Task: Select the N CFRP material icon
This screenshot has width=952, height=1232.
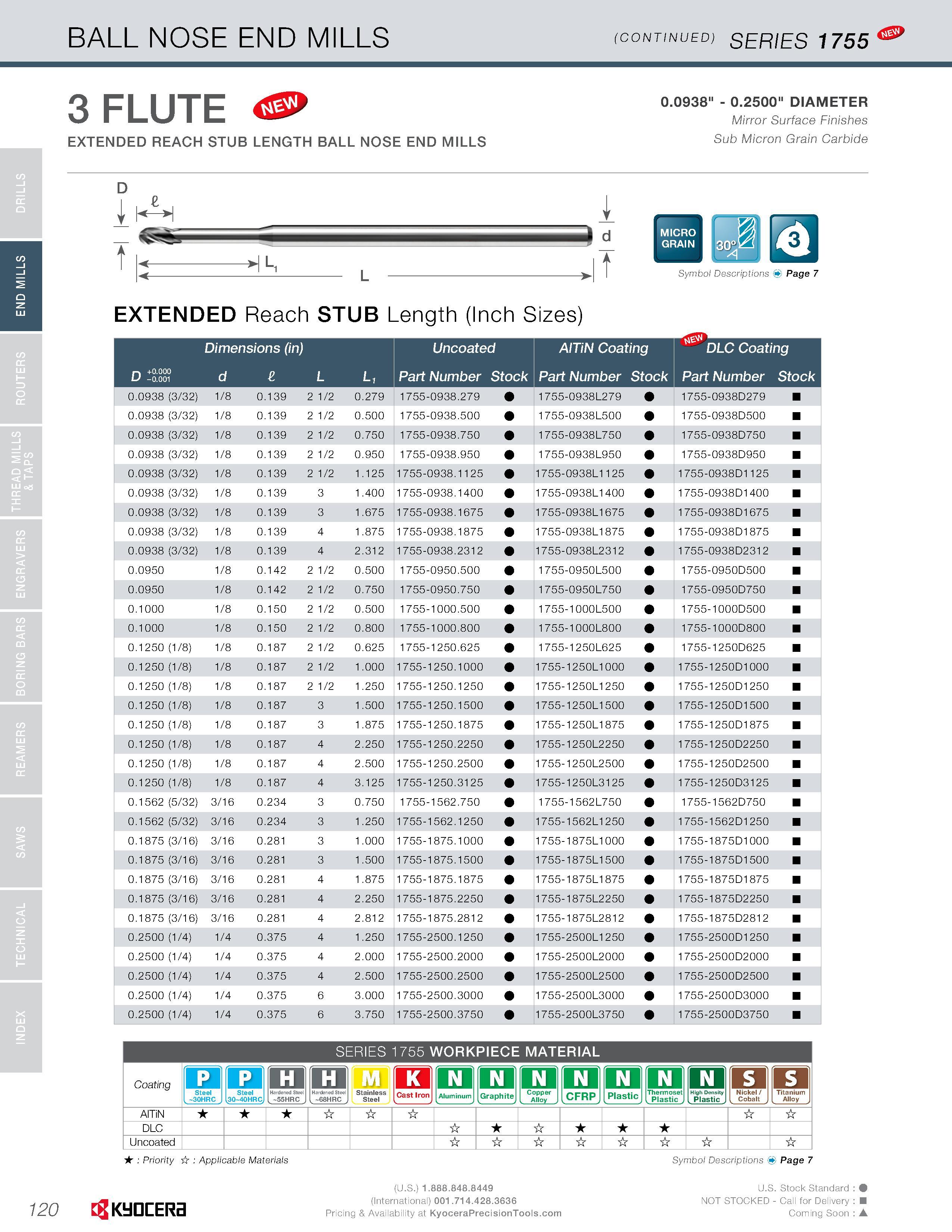Action: pos(581,1085)
